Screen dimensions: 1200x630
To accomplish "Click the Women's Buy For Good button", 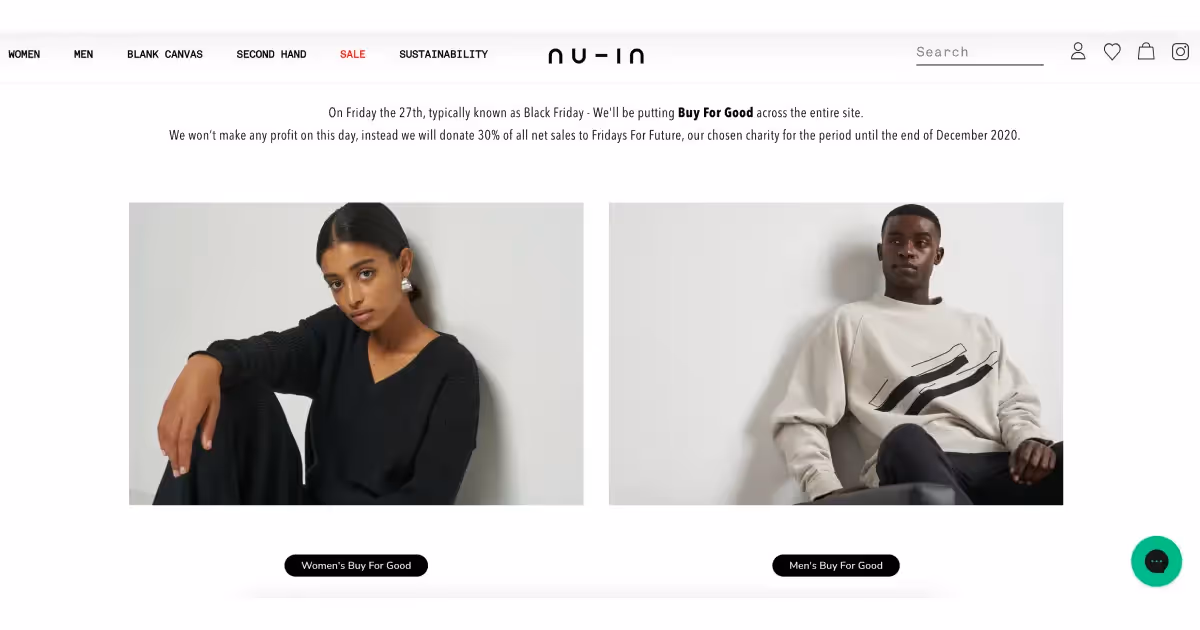I will (x=356, y=565).
